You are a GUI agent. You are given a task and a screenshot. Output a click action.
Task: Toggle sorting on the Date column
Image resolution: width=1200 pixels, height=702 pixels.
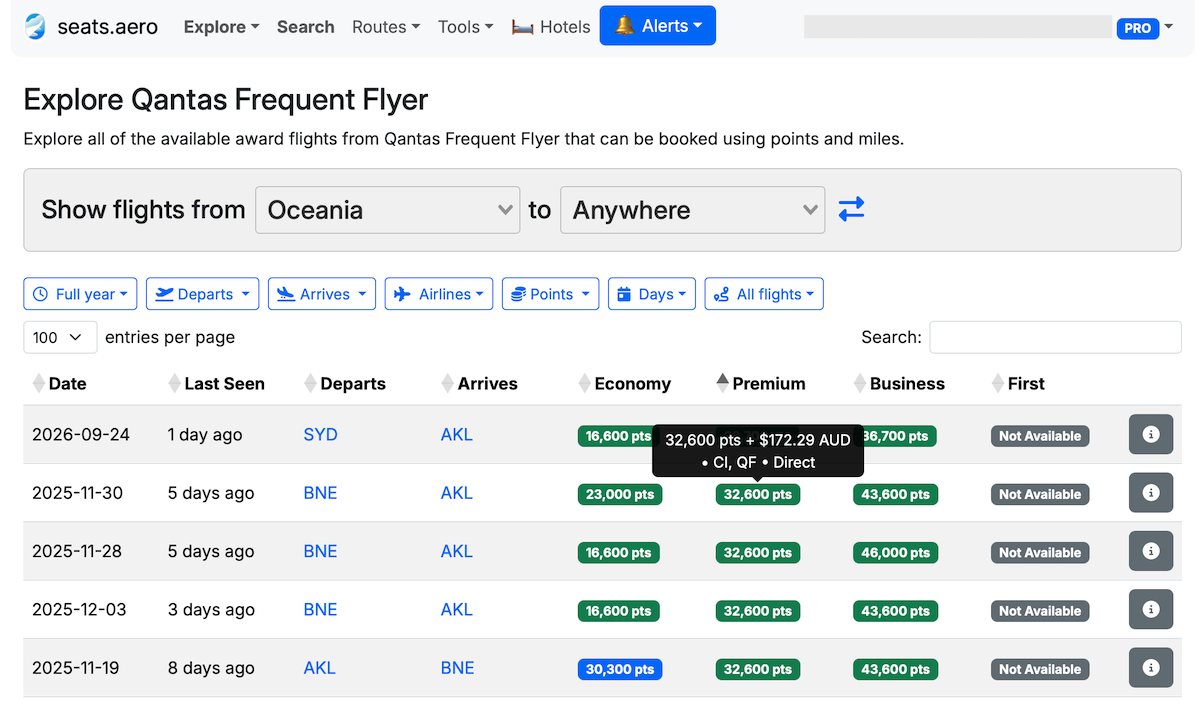click(62, 383)
